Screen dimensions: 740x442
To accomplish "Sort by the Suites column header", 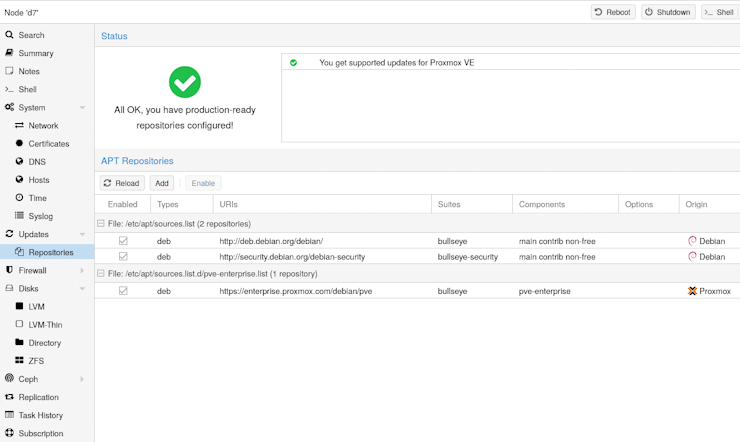I will [x=472, y=204].
